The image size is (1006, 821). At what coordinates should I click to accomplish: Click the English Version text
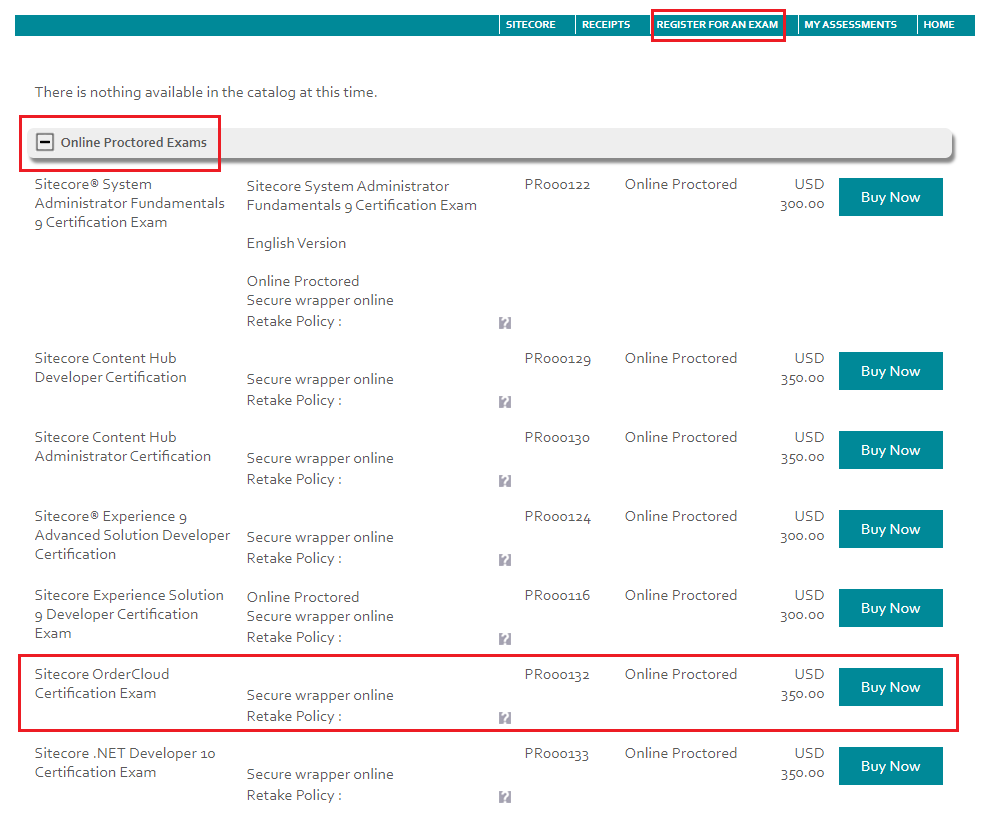[x=296, y=243]
